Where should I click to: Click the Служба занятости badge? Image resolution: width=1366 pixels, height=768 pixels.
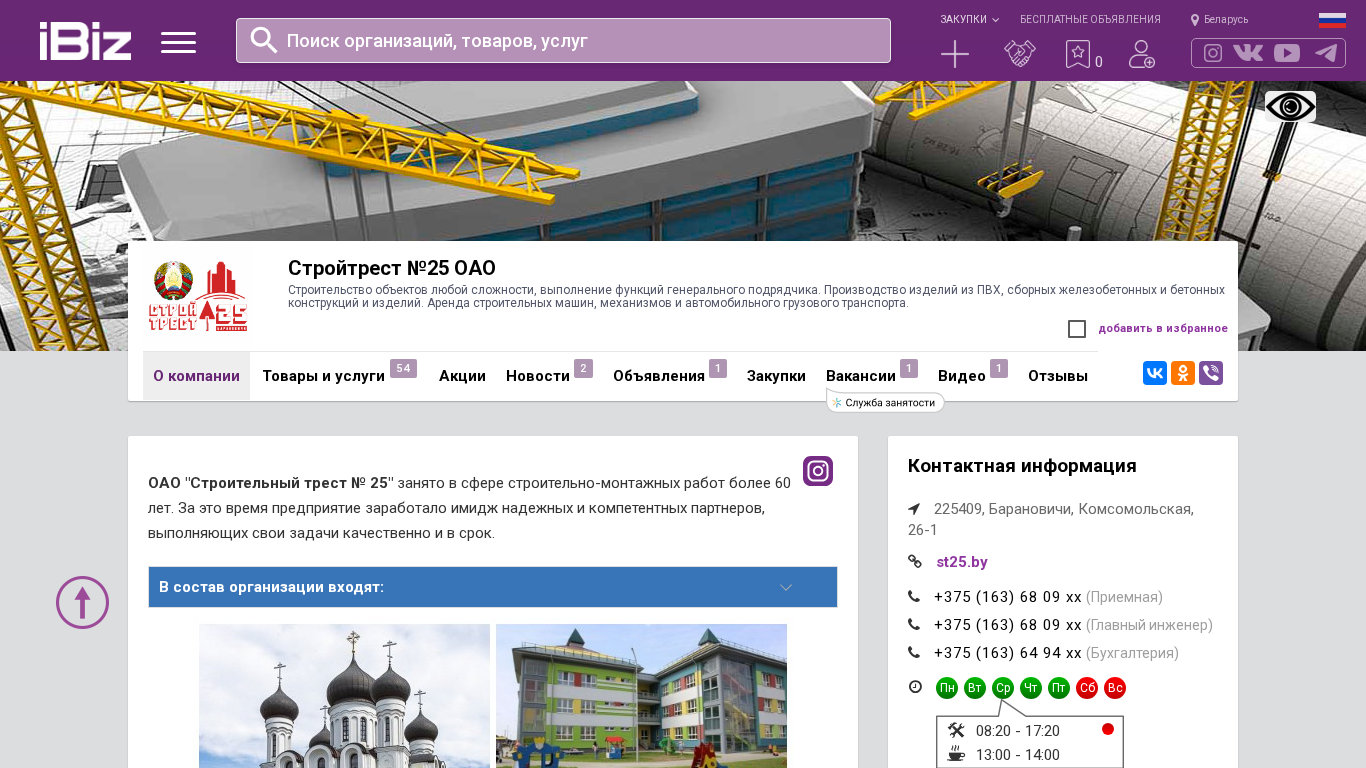886,403
